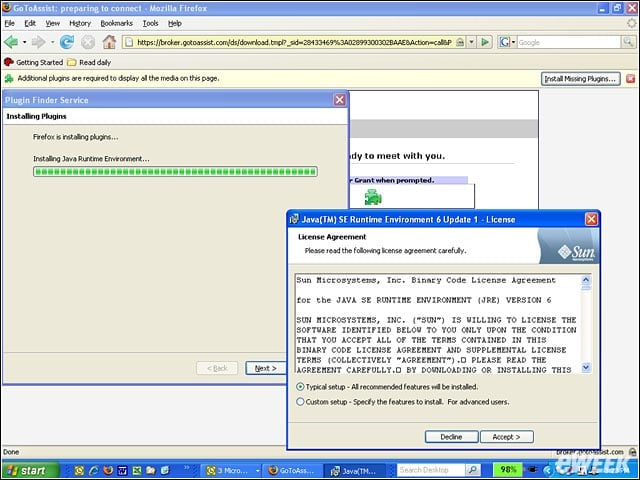Click the license text scrollbar down arrow

click(586, 367)
